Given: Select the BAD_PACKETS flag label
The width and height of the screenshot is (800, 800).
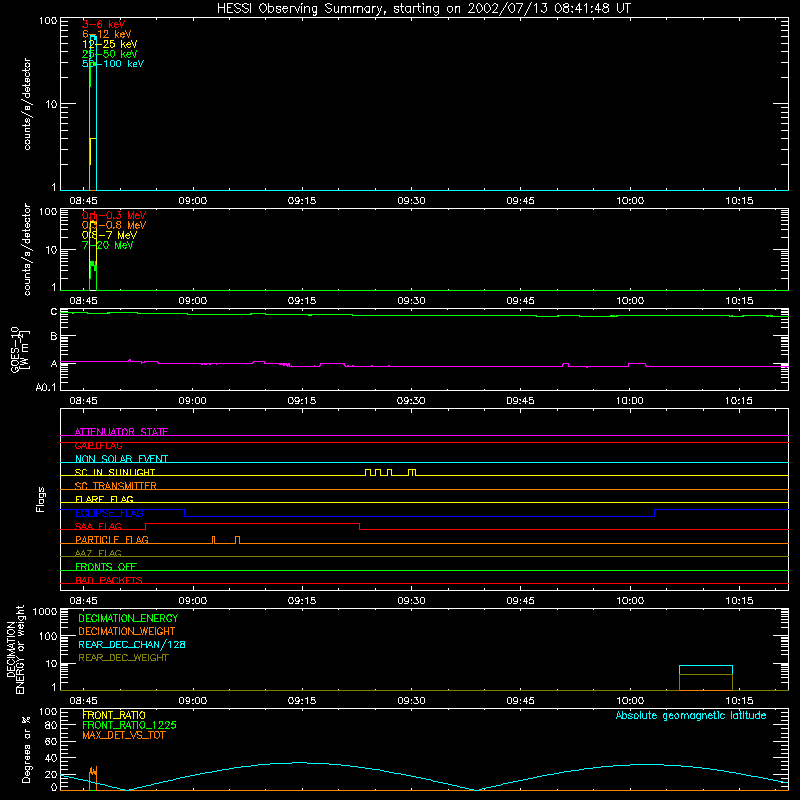Looking at the screenshot, I should click(x=109, y=580).
